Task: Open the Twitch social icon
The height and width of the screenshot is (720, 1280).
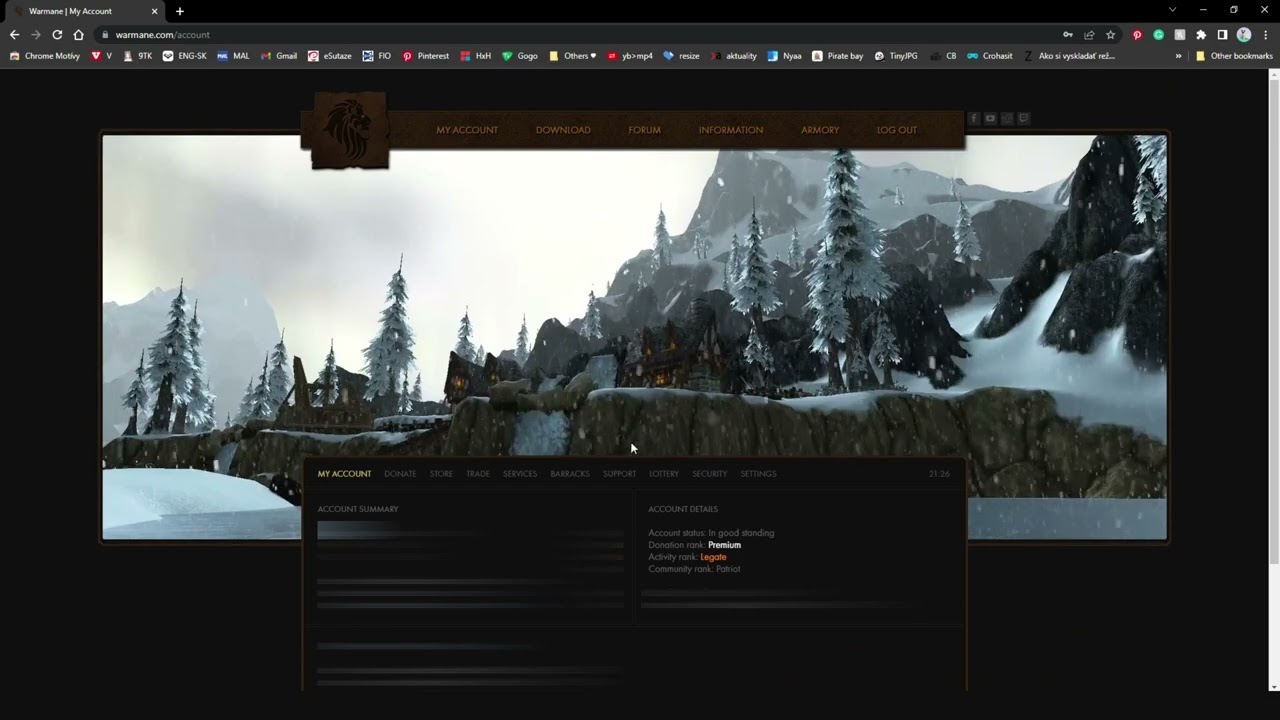Action: [x=1023, y=118]
